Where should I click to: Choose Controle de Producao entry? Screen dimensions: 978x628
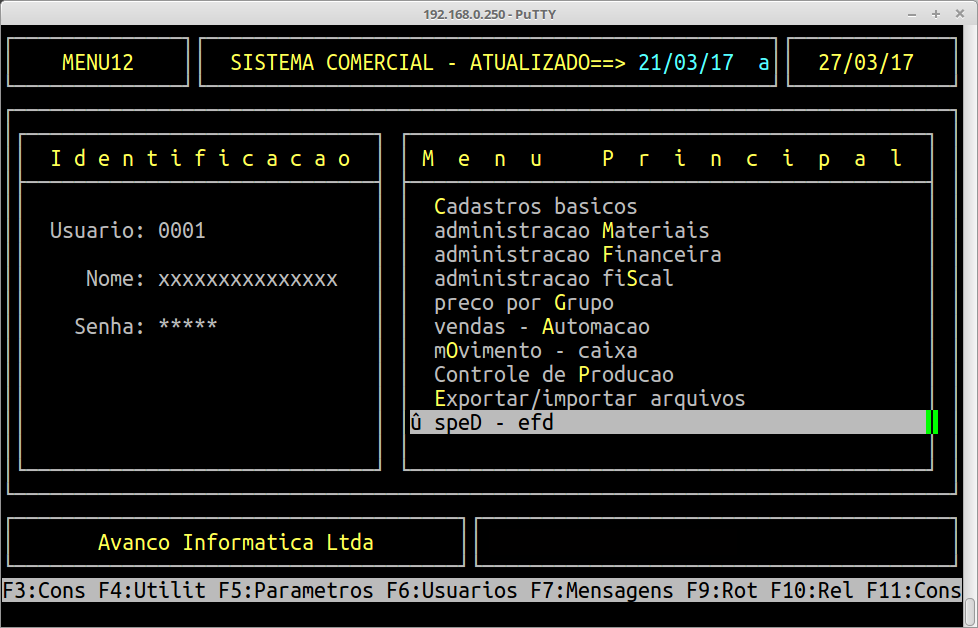(x=553, y=375)
